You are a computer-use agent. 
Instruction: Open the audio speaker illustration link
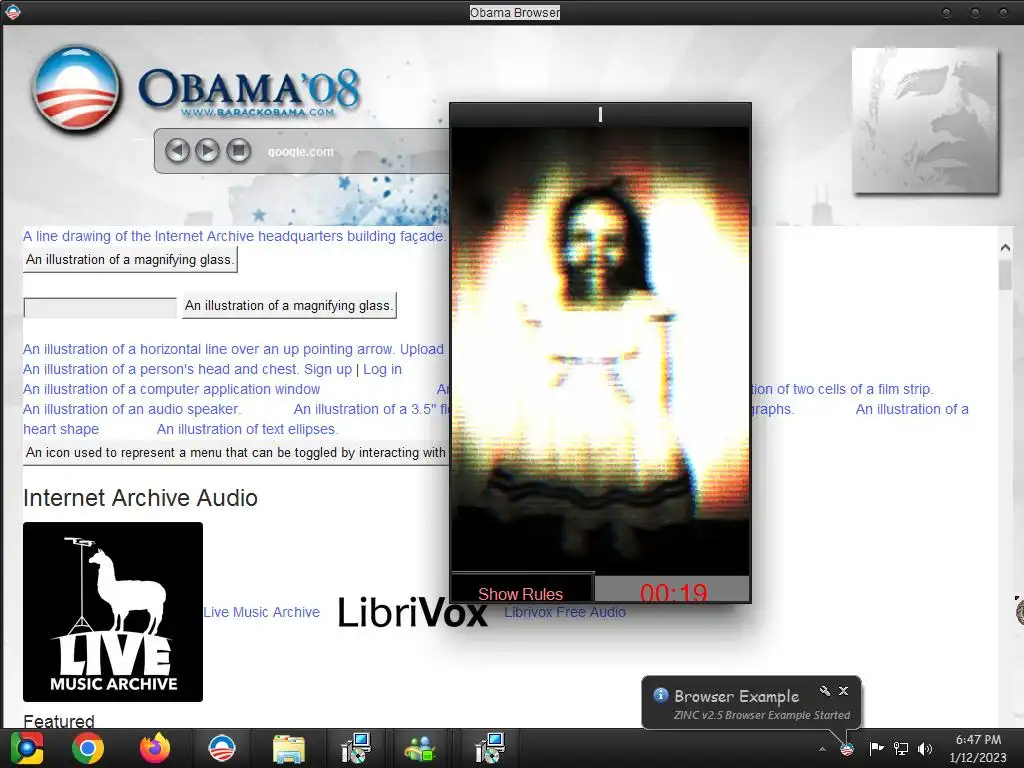pos(132,409)
